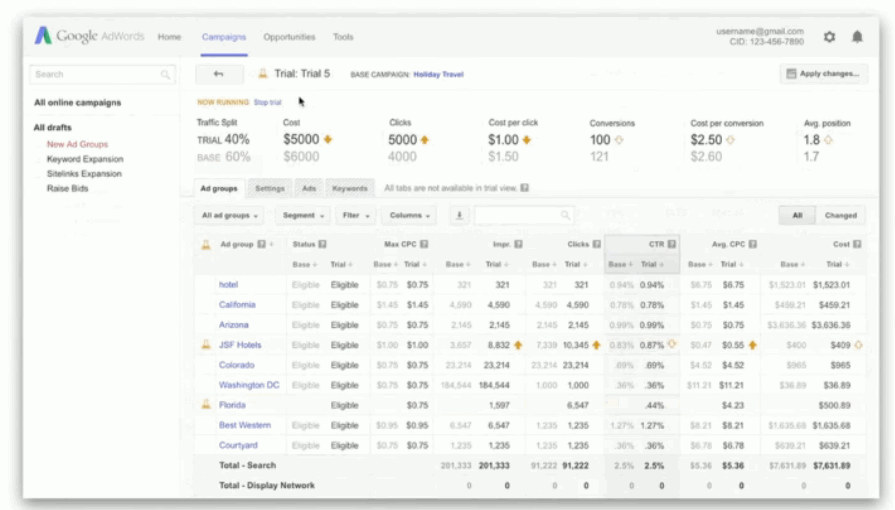The image size is (895, 510).
Task: Open the California ad group
Action: 237,304
